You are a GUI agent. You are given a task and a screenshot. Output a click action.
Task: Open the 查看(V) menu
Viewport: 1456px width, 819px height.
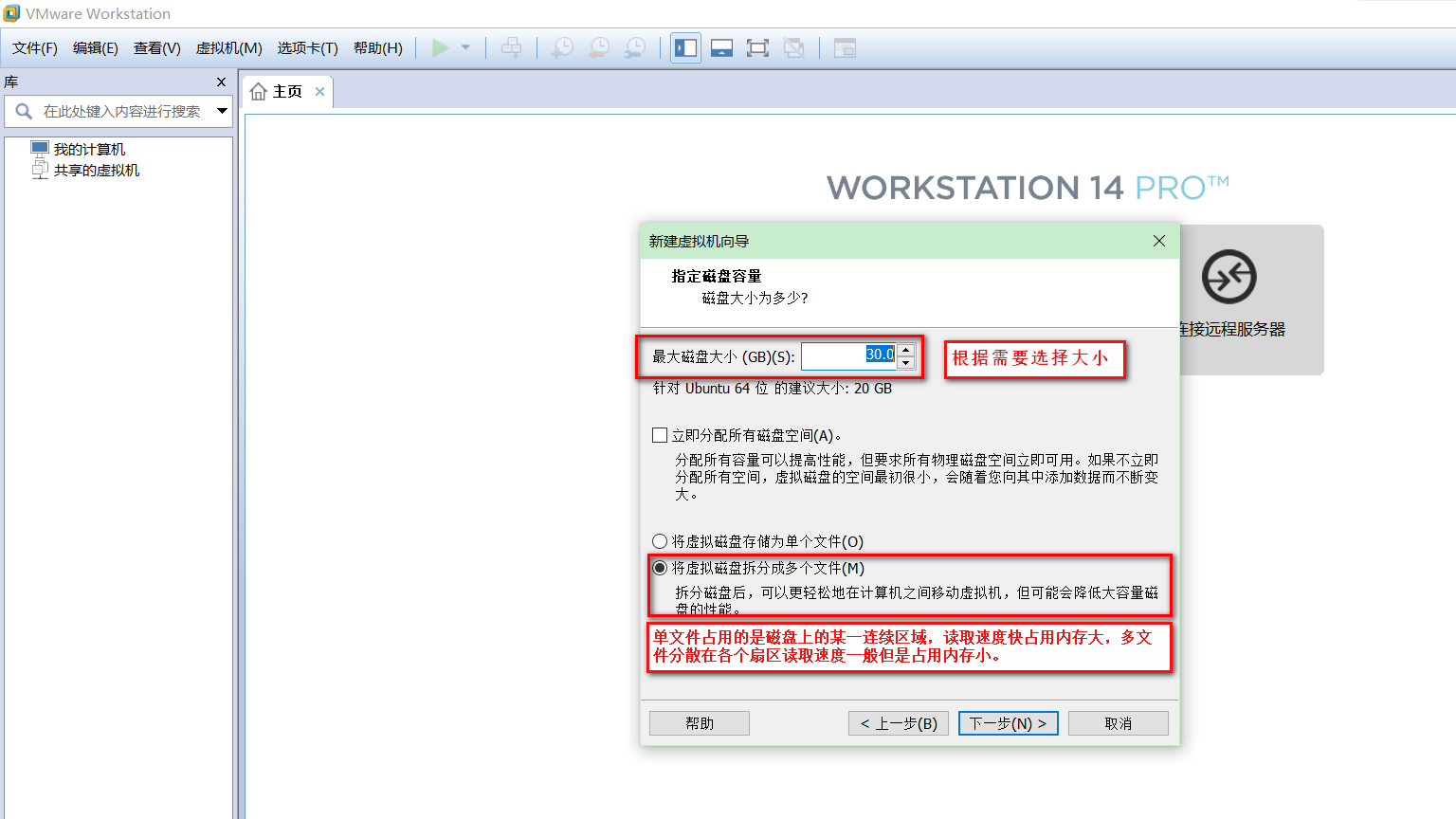tap(156, 47)
